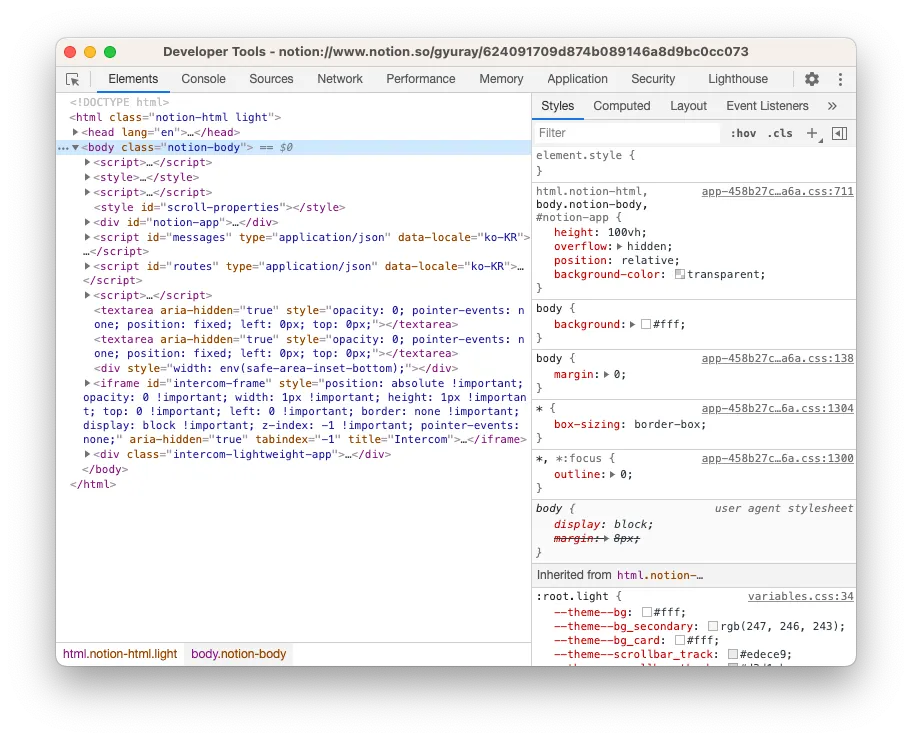Click body background #fff color swatch

click(646, 324)
